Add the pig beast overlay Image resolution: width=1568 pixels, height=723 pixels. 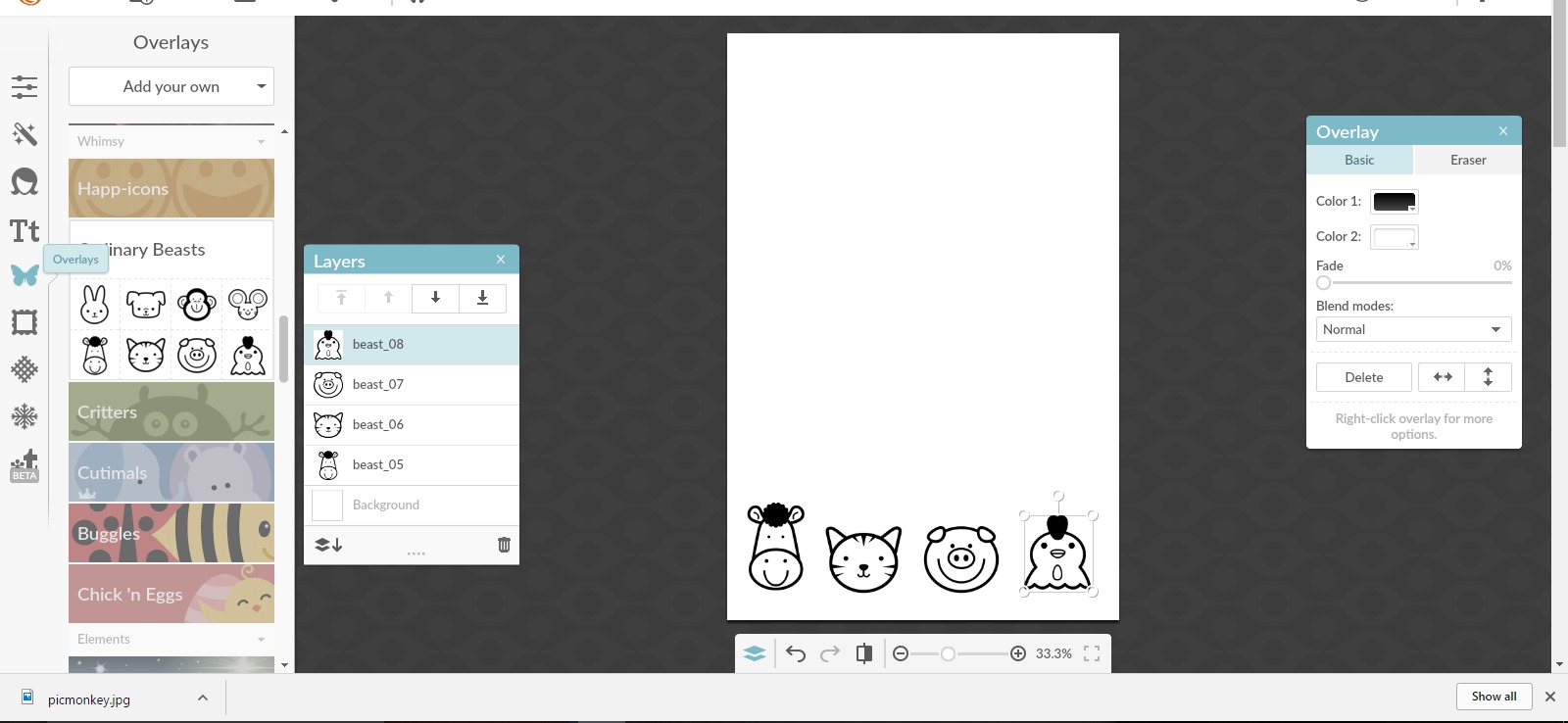[197, 355]
